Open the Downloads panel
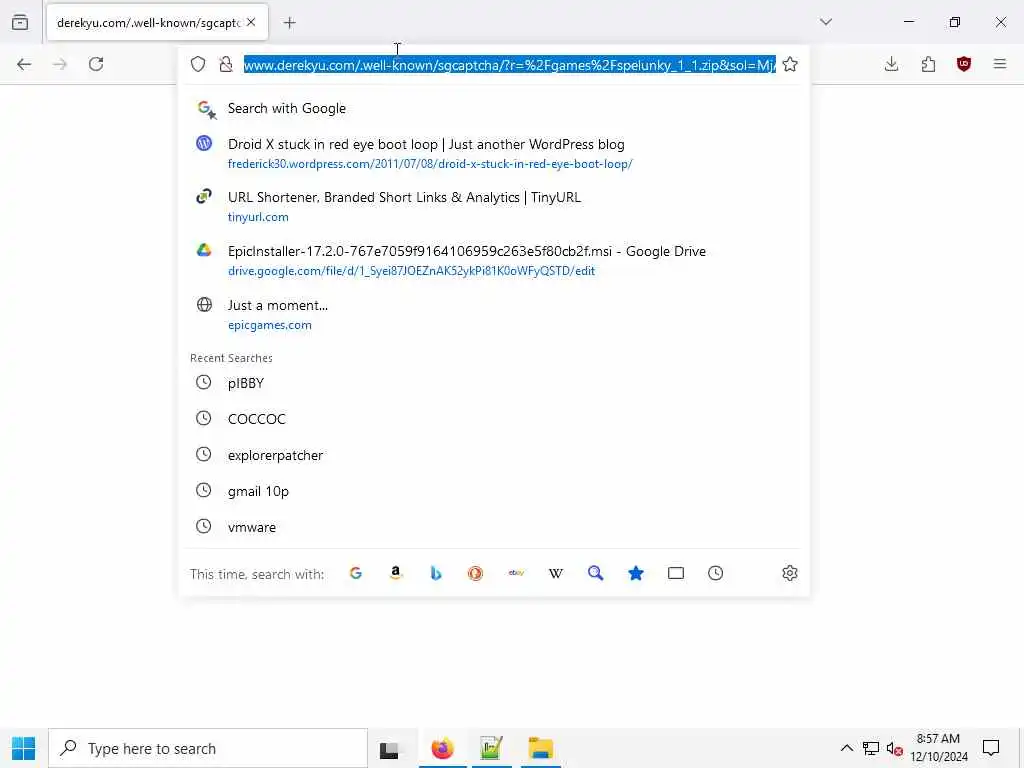 tap(891, 64)
